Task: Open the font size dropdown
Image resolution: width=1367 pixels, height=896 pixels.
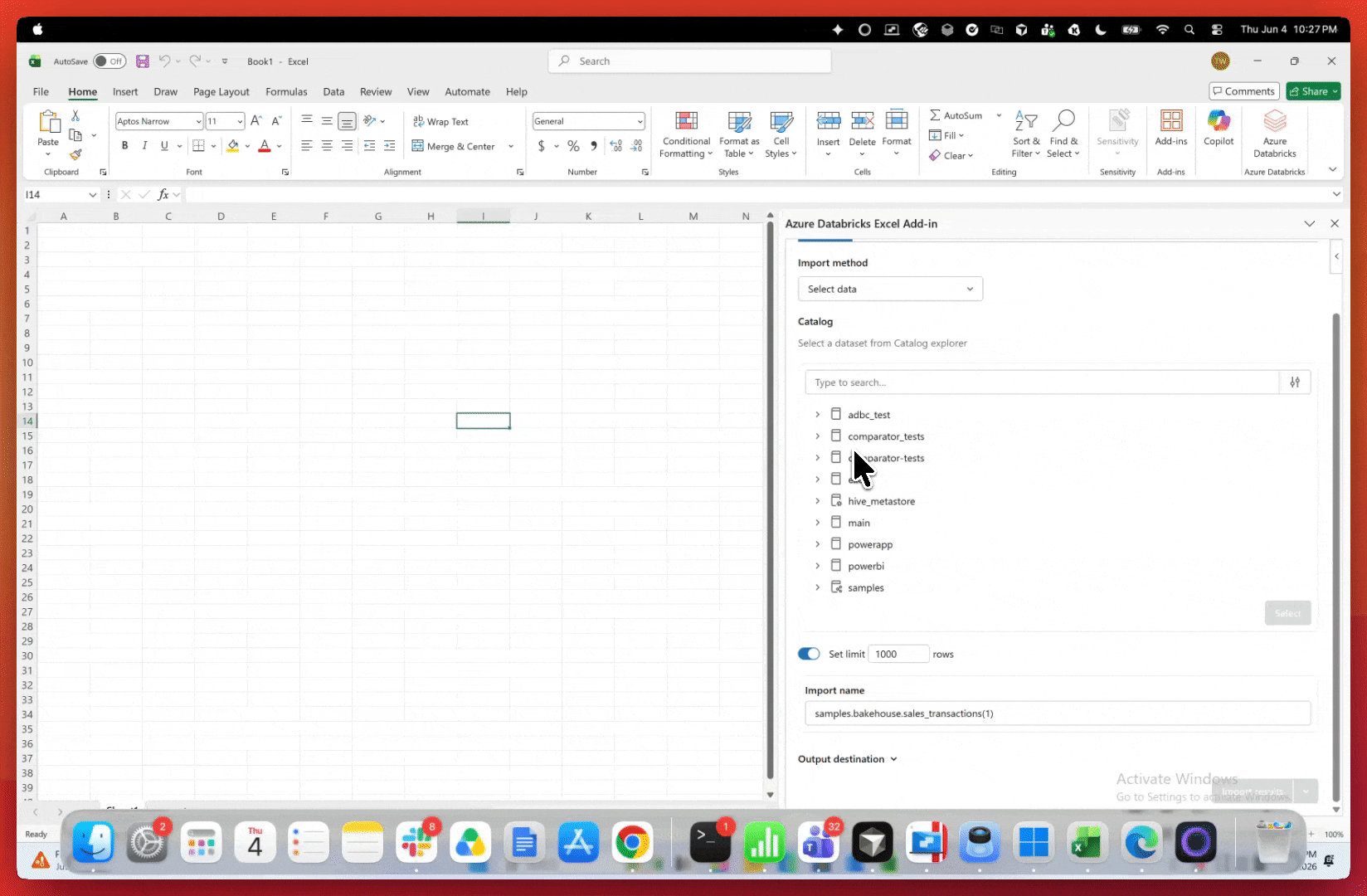Action: 240,121
